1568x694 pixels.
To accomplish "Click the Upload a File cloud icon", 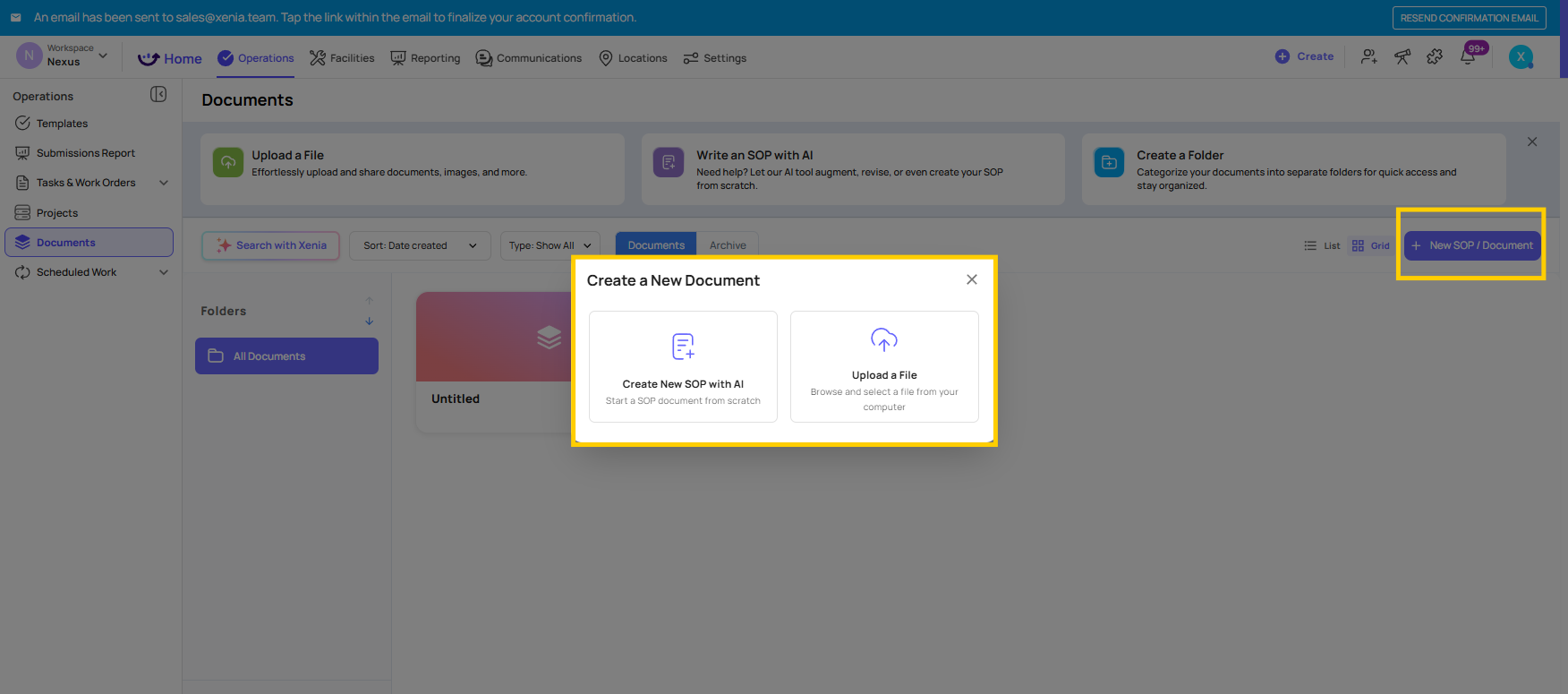I will (x=884, y=339).
